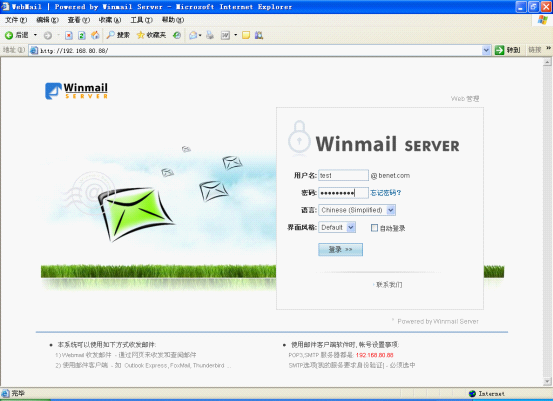Click the 登录 >> login button
The width and height of the screenshot is (553, 401).
click(340, 249)
